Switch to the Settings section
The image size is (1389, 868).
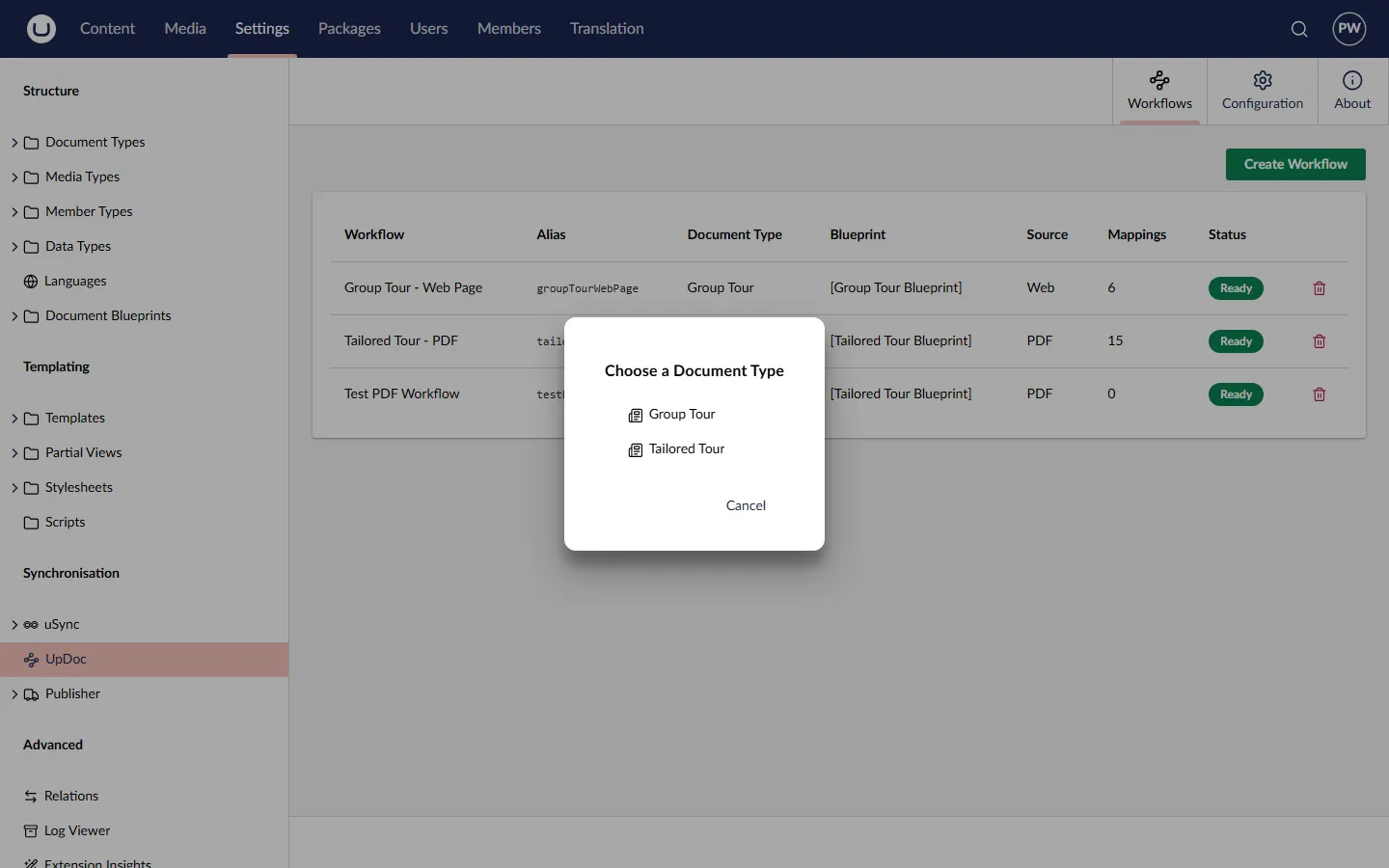(262, 29)
